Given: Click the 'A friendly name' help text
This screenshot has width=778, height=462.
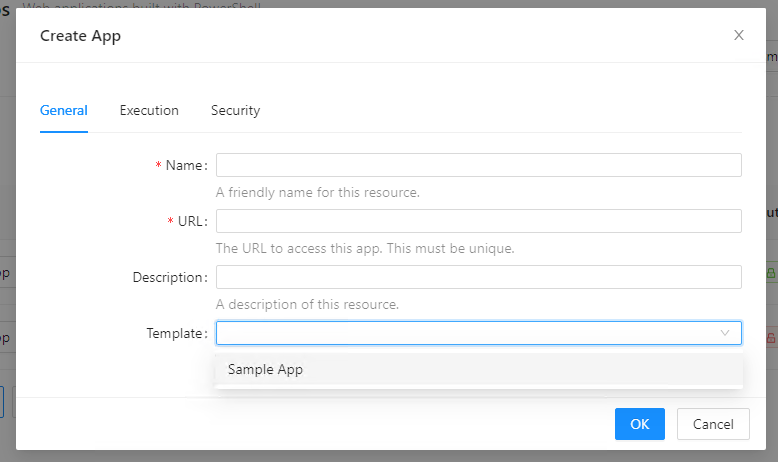Looking at the screenshot, I should [318, 192].
